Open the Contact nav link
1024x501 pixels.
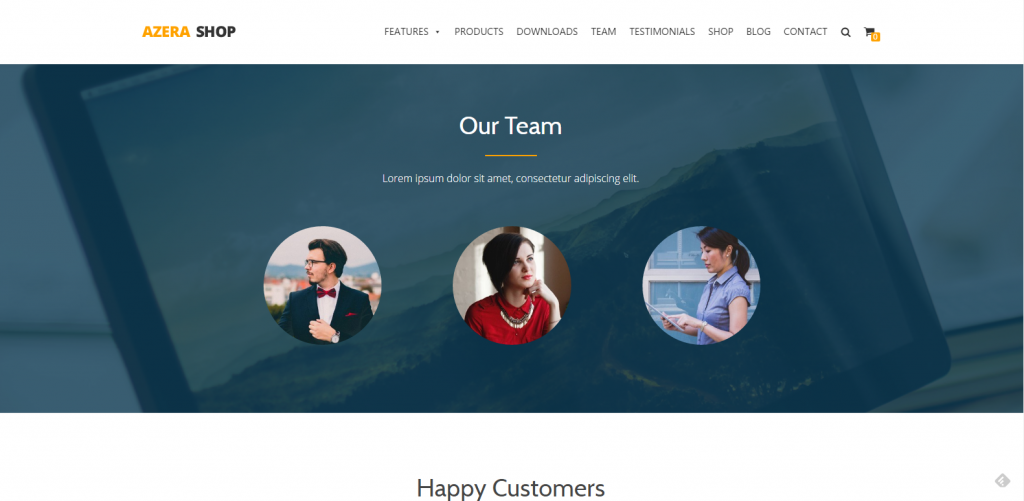pyautogui.click(x=805, y=31)
